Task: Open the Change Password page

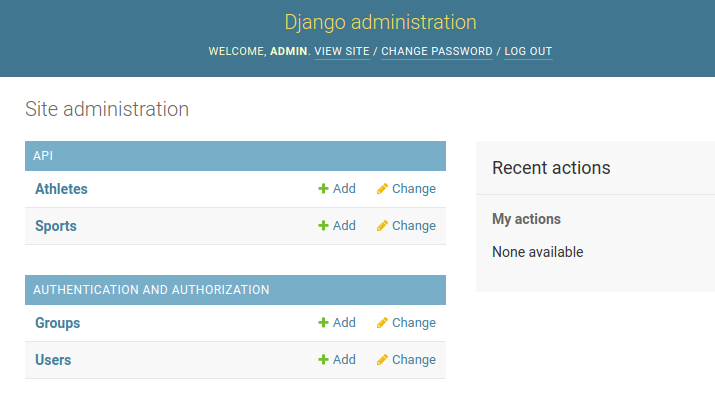Action: pyautogui.click(x=437, y=51)
